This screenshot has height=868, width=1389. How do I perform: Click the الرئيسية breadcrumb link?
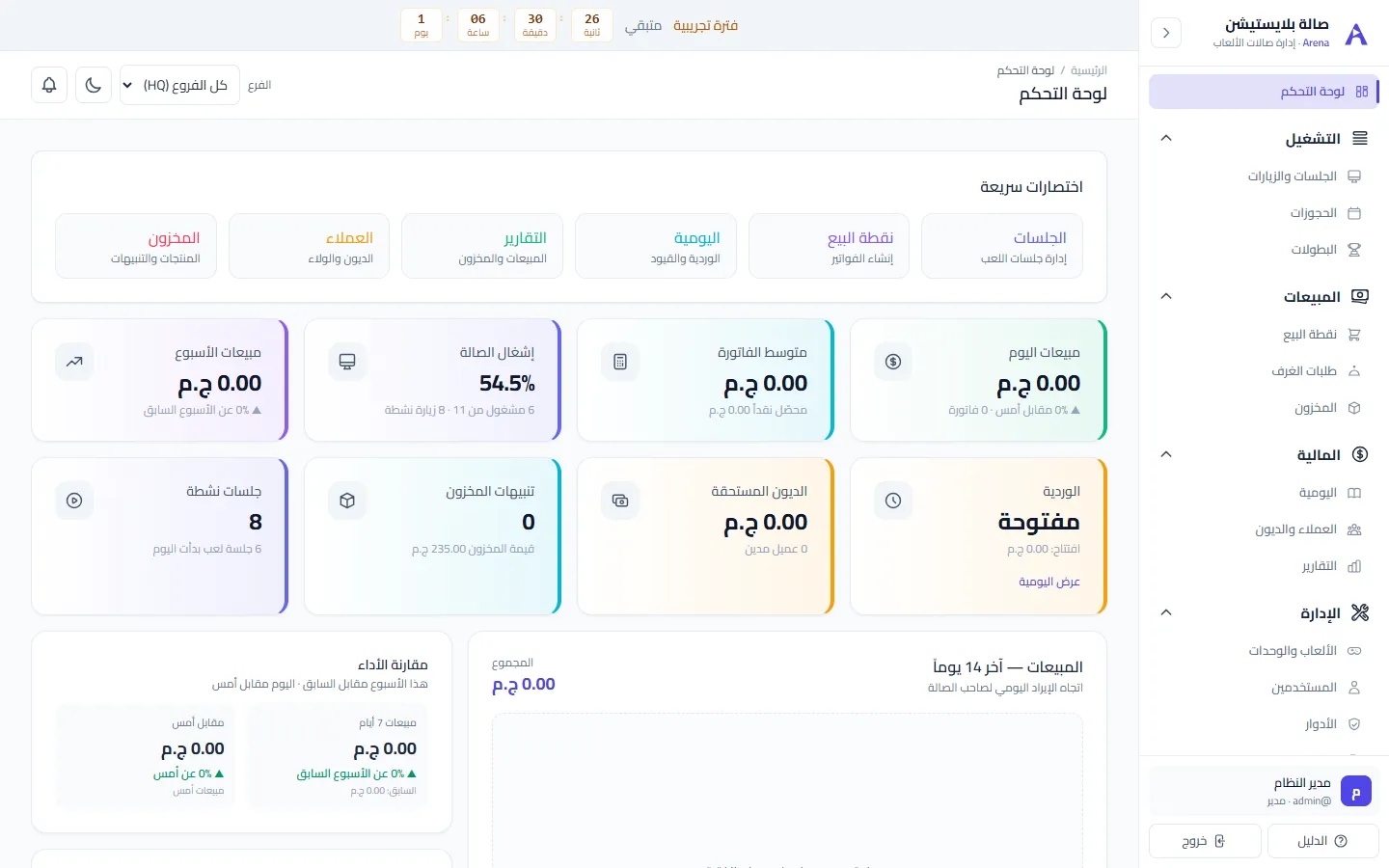(x=1089, y=70)
